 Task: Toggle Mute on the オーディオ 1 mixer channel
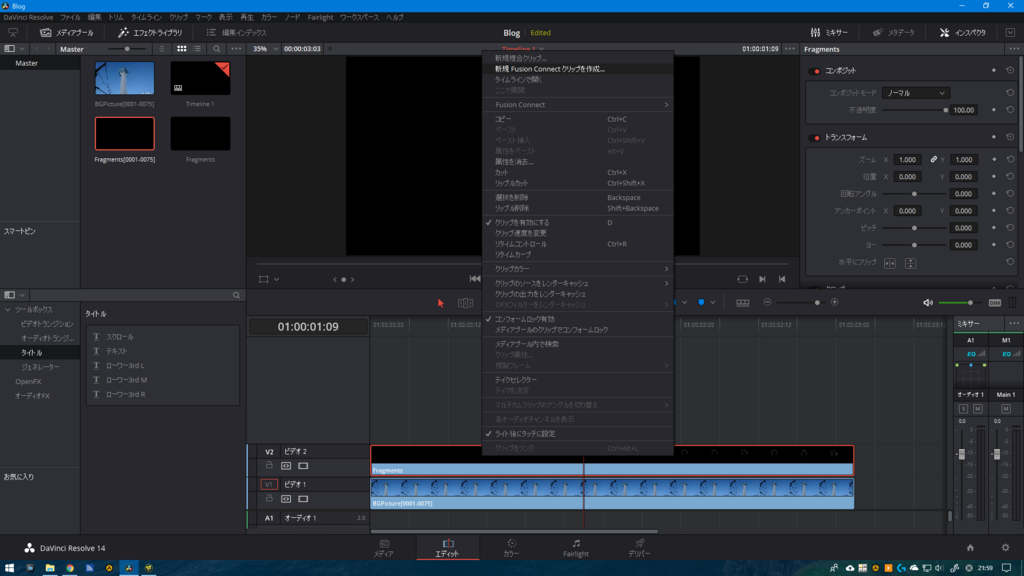pyautogui.click(x=978, y=409)
